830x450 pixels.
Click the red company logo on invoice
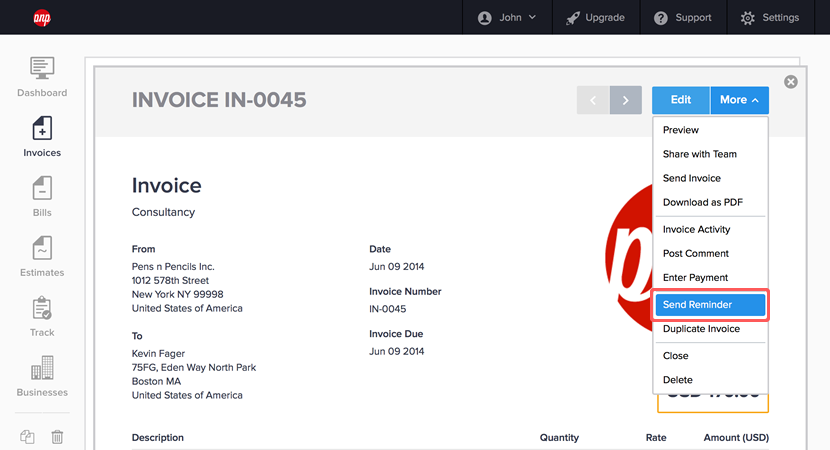629,257
